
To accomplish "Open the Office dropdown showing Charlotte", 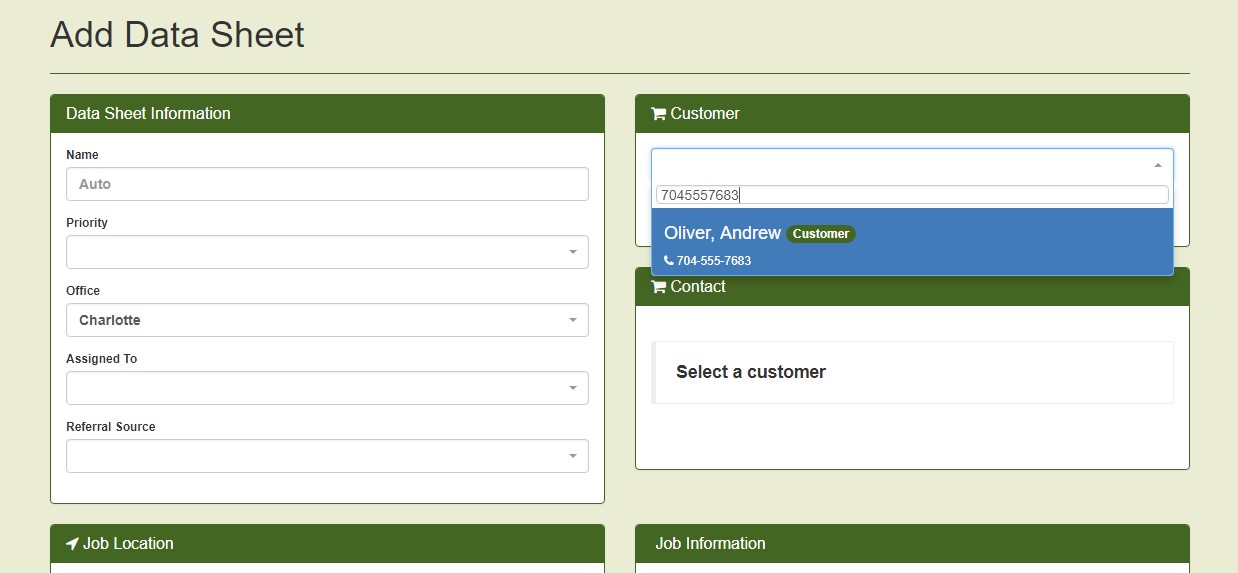I will [327, 320].
